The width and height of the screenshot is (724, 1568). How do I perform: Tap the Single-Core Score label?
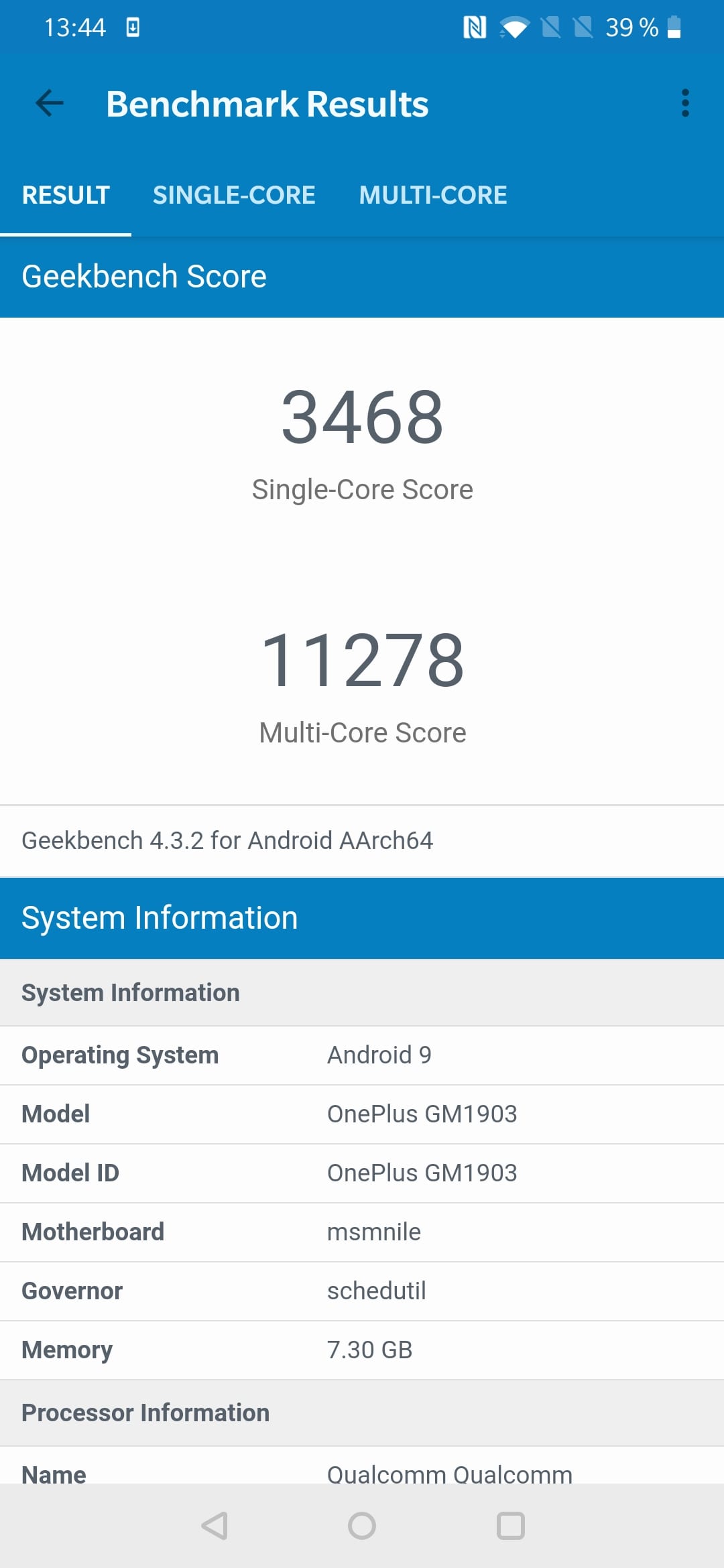[x=362, y=490]
